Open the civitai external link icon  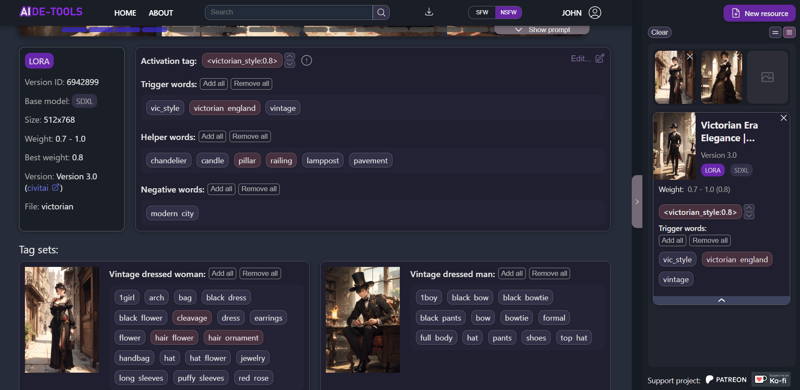56,187
